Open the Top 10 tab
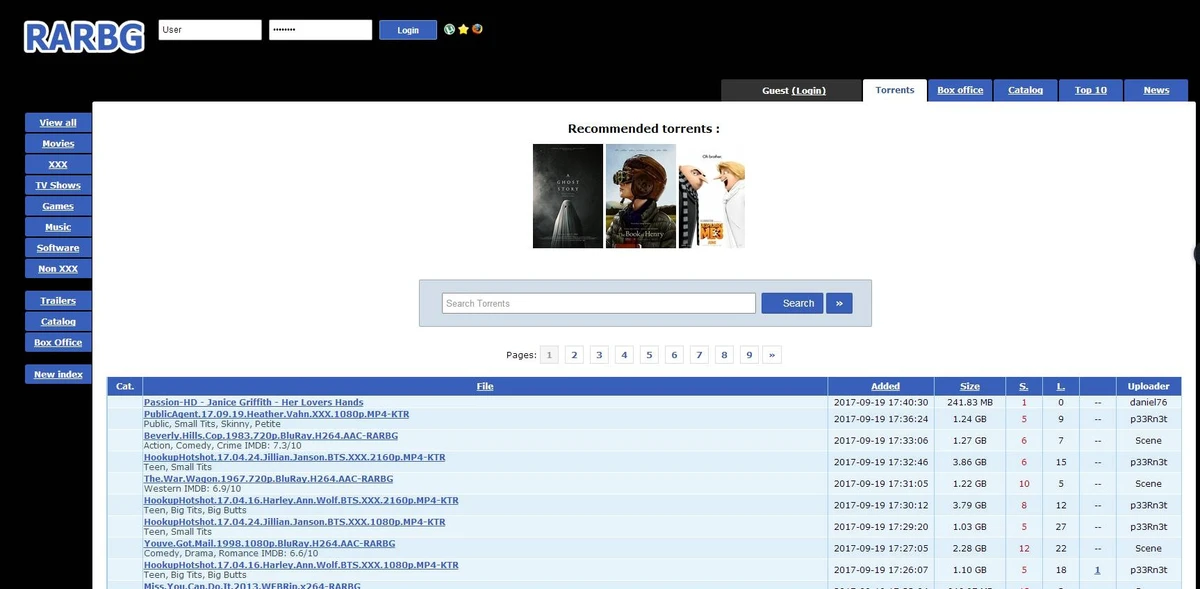This screenshot has width=1200, height=589. [x=1091, y=90]
